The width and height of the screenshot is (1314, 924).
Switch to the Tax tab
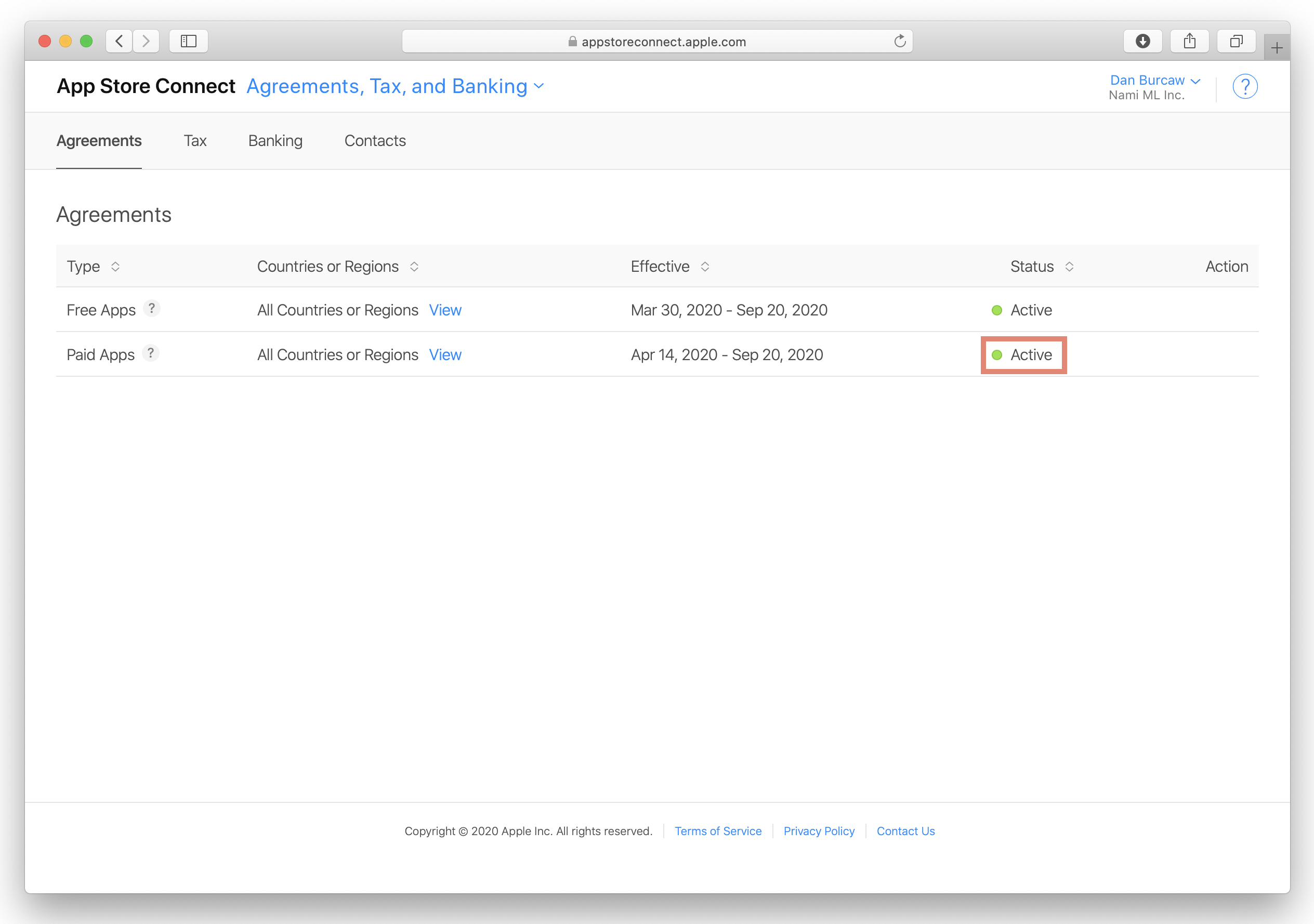tap(194, 141)
